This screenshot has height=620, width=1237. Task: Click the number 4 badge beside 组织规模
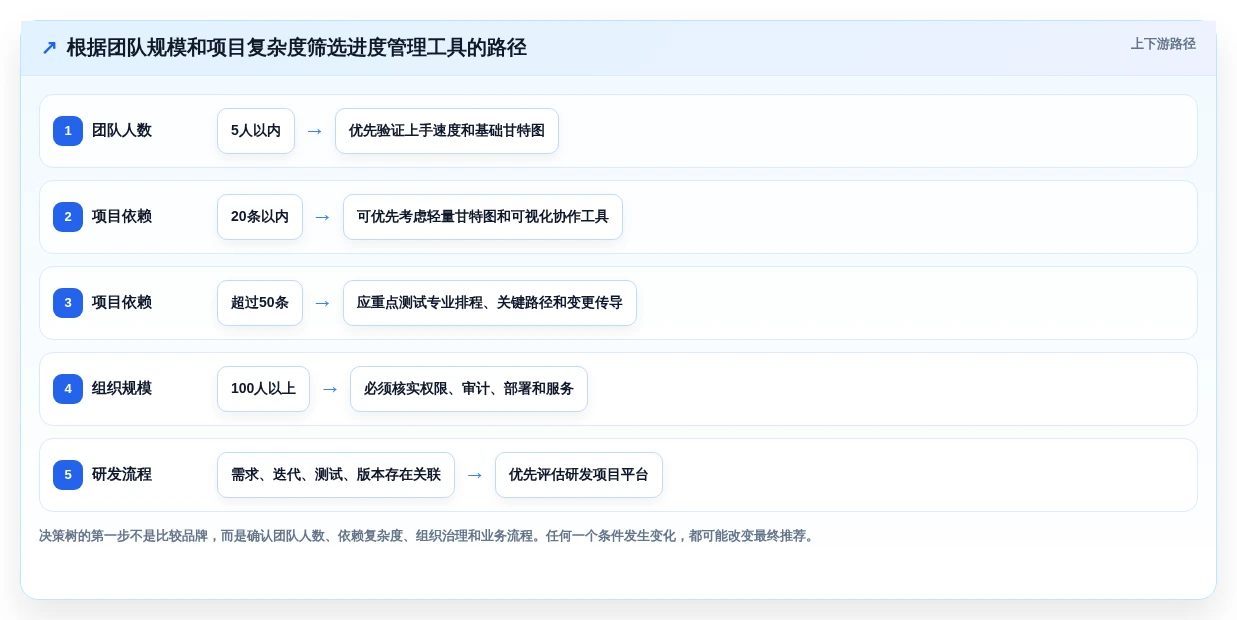[68, 389]
